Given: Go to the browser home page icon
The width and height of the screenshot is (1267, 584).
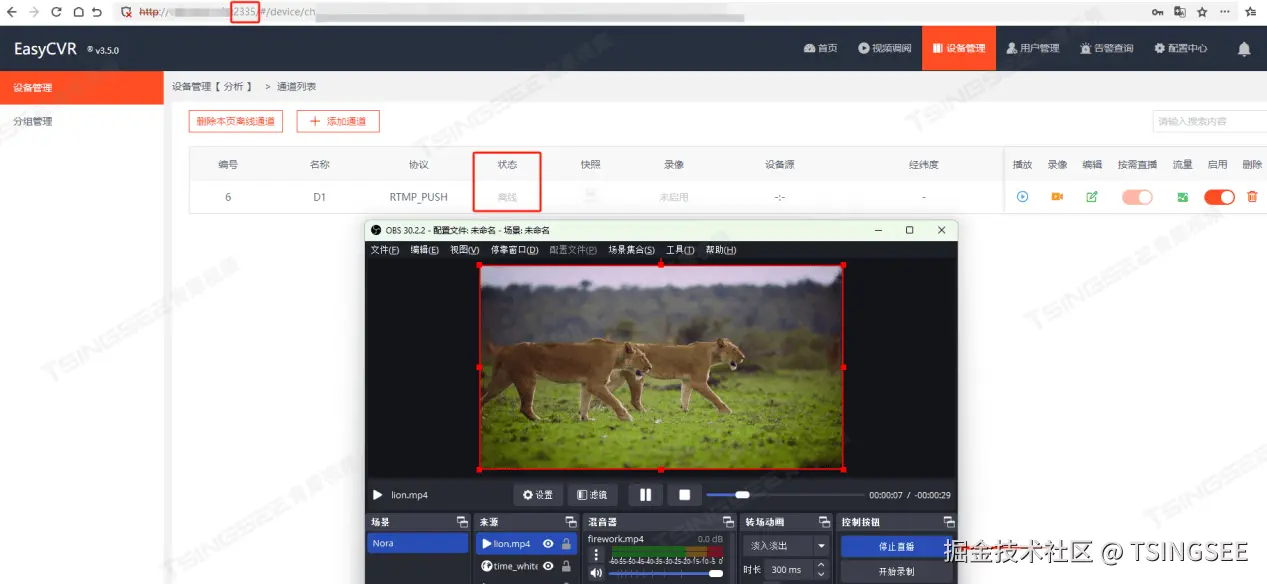Looking at the screenshot, I should point(77,12).
